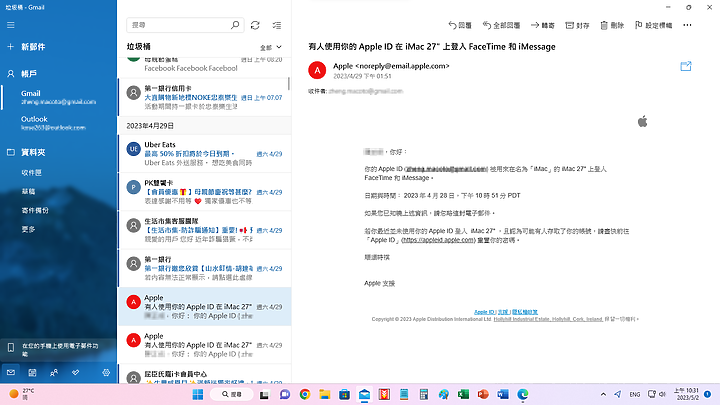Switch ENG input language
The width and height of the screenshot is (720, 405).
click(x=635, y=394)
